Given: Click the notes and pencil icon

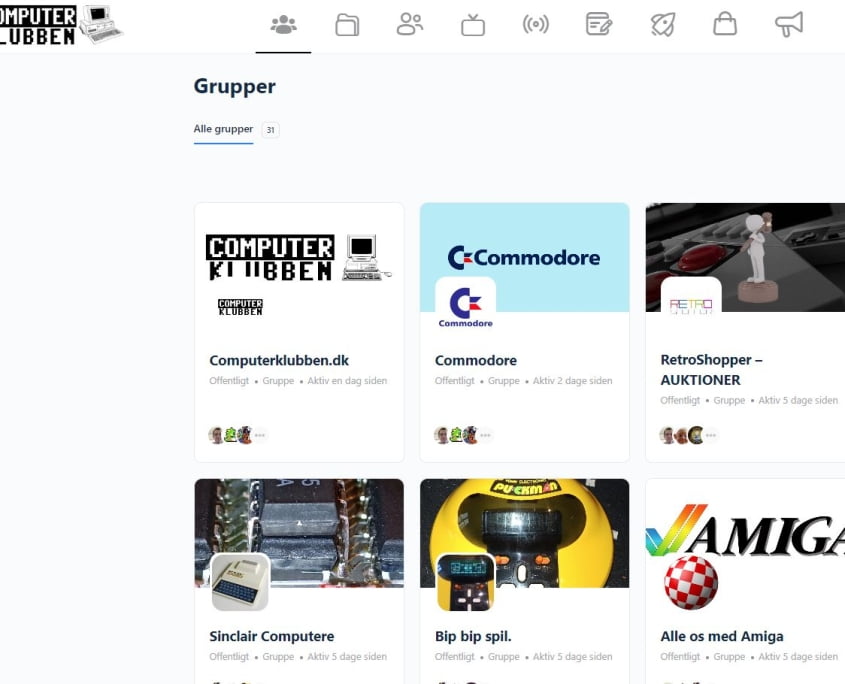Looking at the screenshot, I should pyautogui.click(x=599, y=25).
